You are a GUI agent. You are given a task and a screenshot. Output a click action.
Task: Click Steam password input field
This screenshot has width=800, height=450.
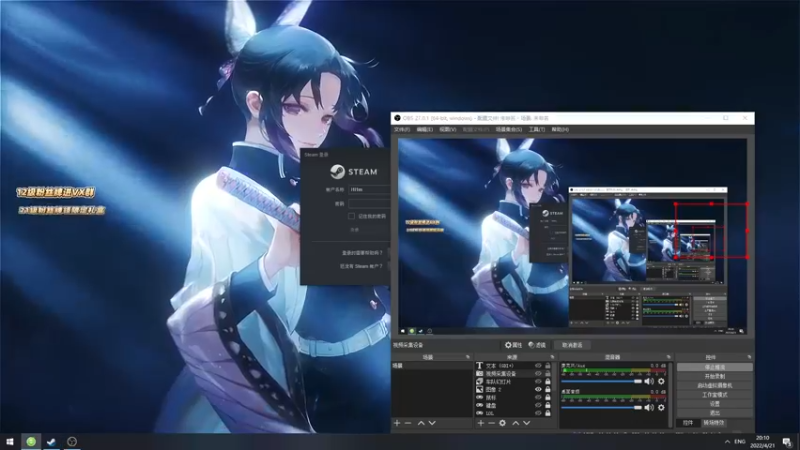pyautogui.click(x=369, y=204)
